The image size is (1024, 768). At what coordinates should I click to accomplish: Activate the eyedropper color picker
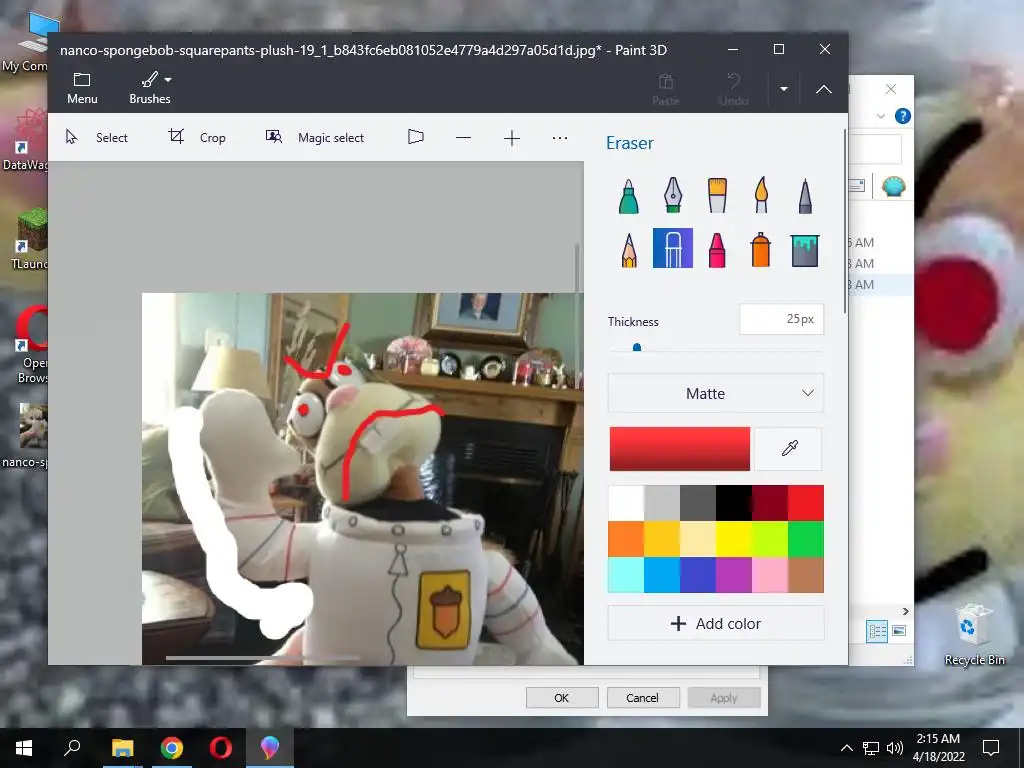tap(789, 449)
